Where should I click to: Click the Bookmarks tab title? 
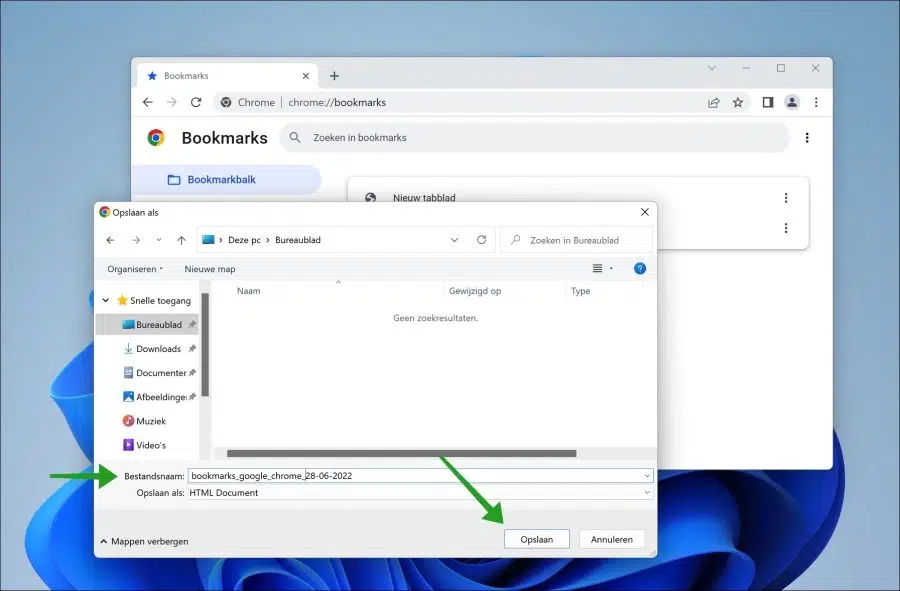[186, 76]
